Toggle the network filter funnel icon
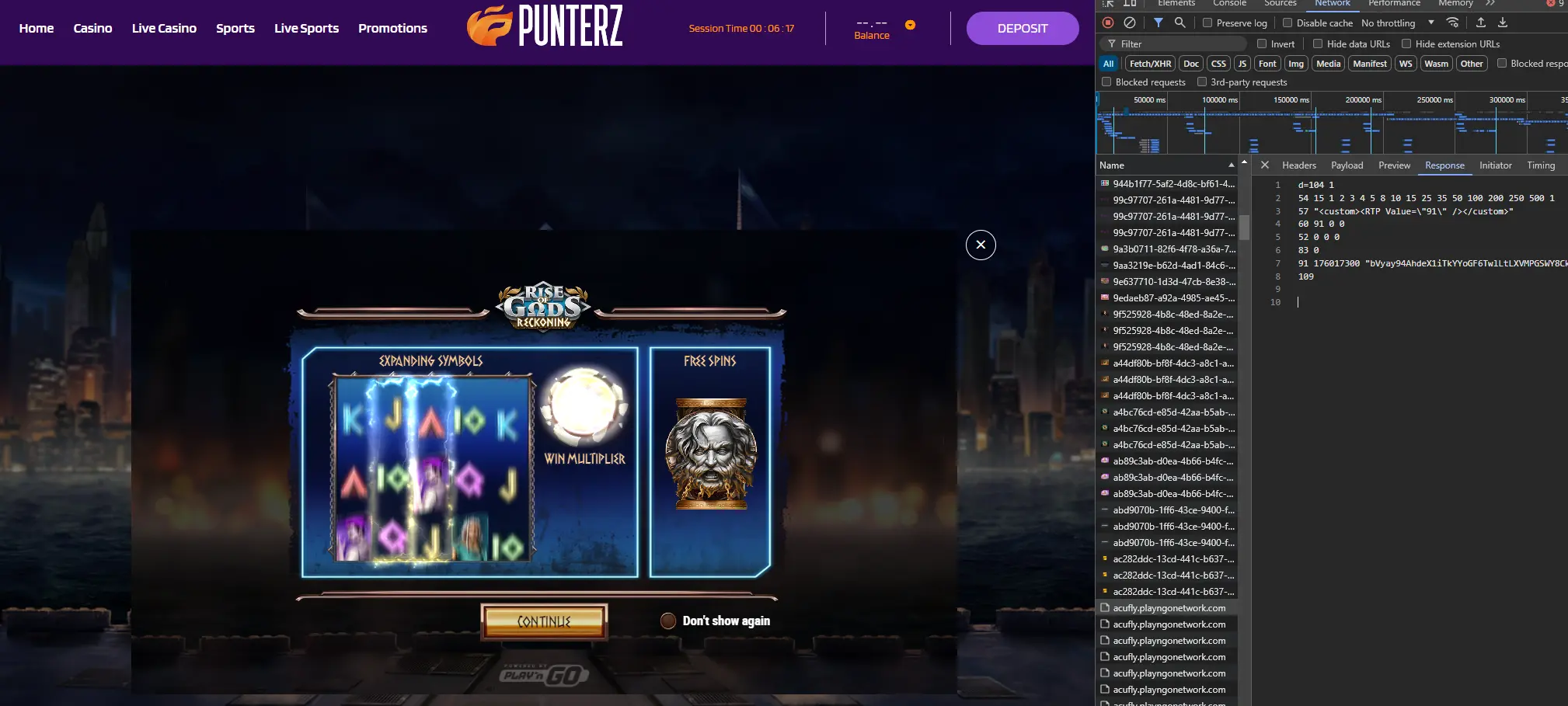This screenshot has width=1568, height=706. point(1159,23)
